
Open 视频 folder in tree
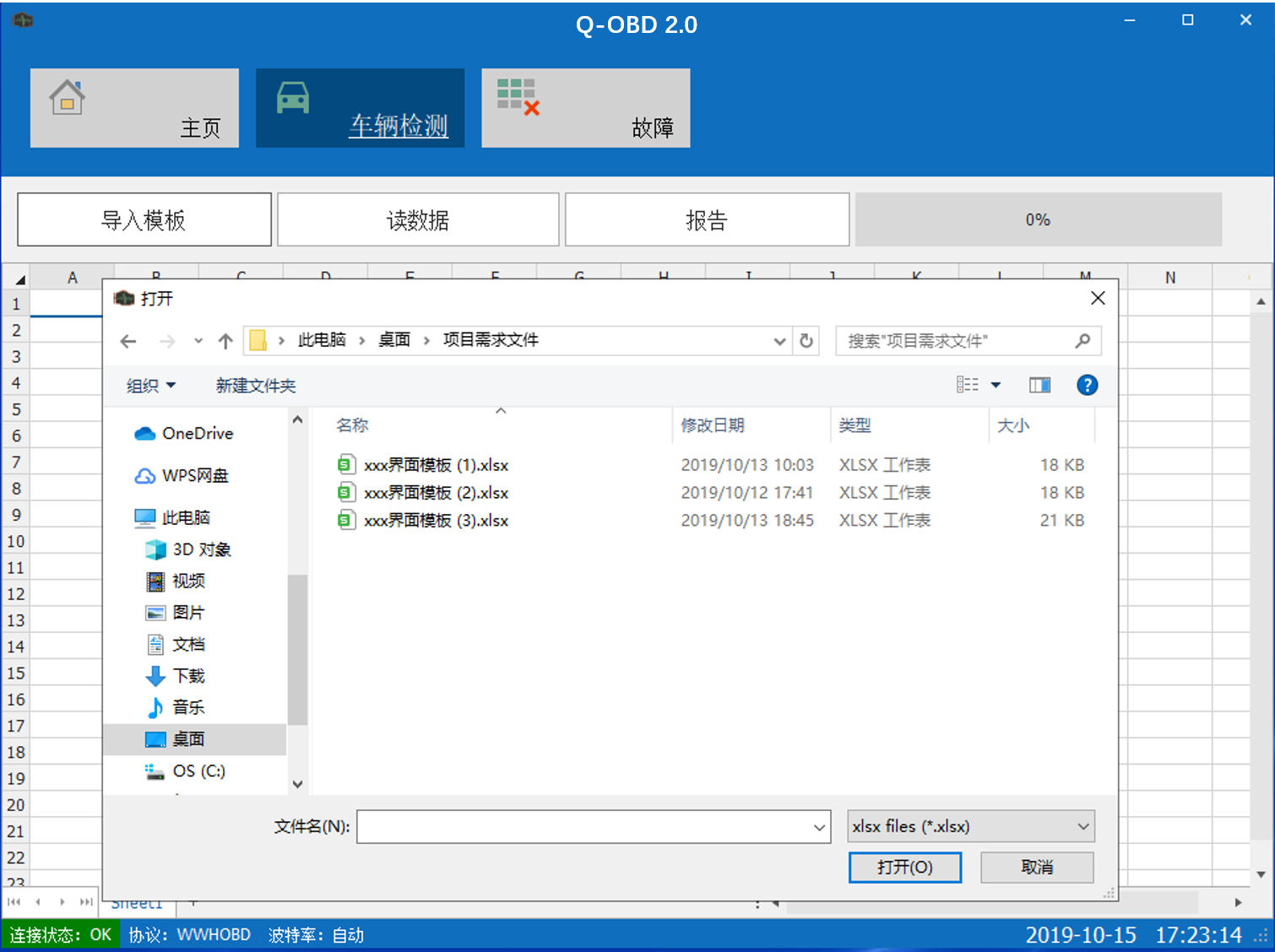[x=176, y=581]
